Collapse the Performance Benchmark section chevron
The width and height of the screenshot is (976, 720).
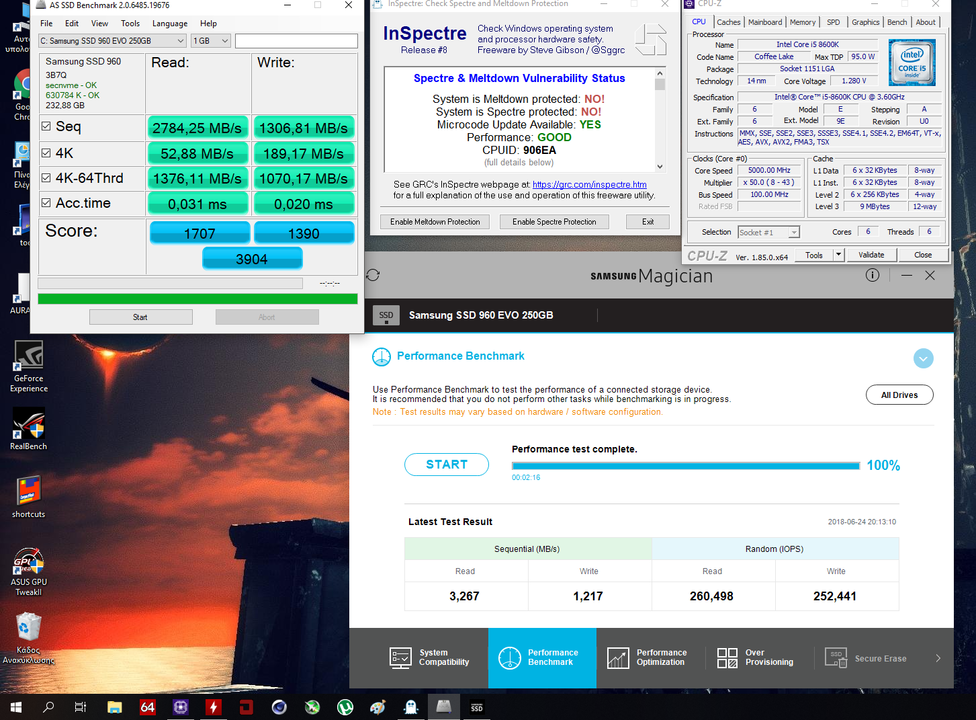click(923, 358)
